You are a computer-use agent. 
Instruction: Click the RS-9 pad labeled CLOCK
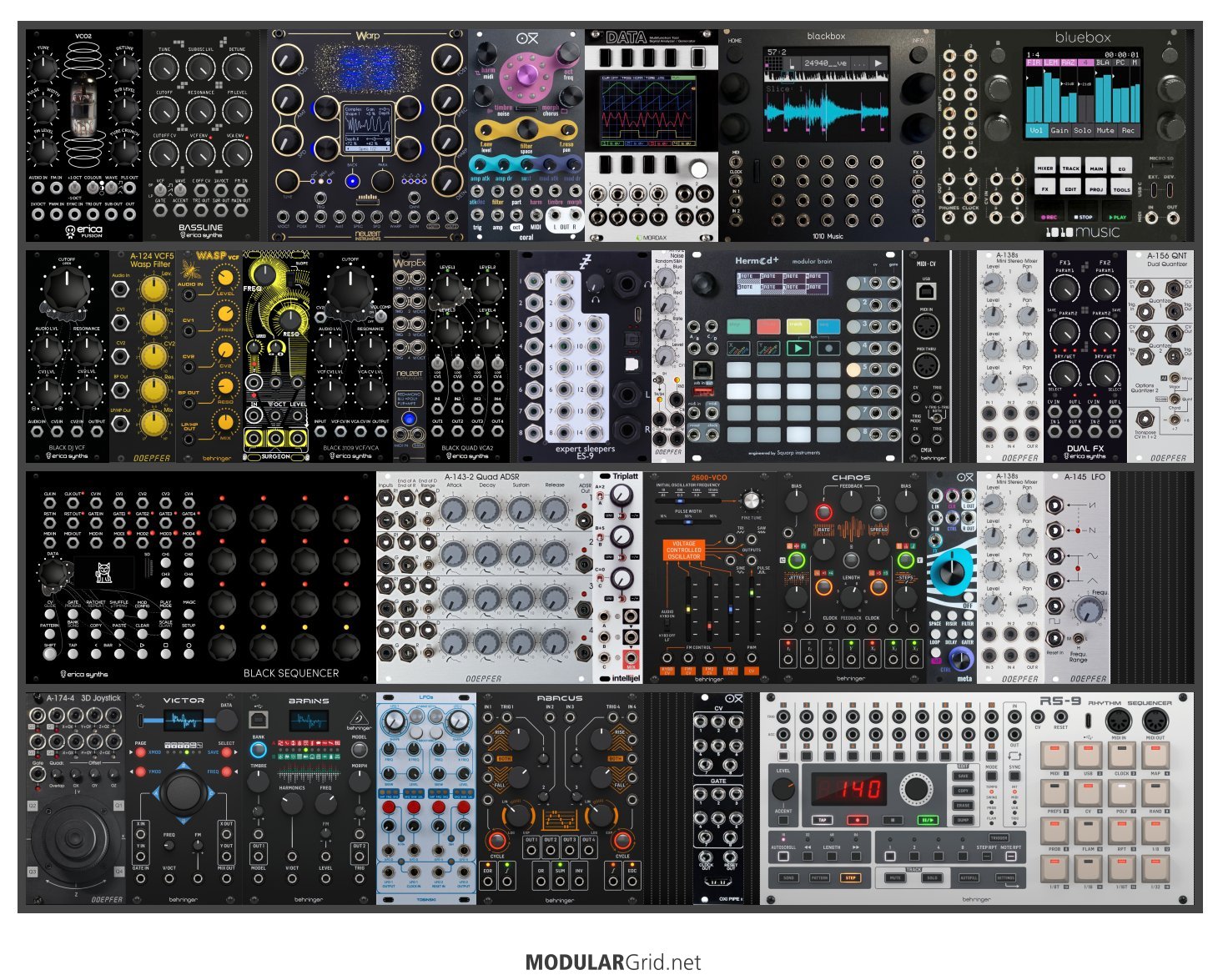1121,756
